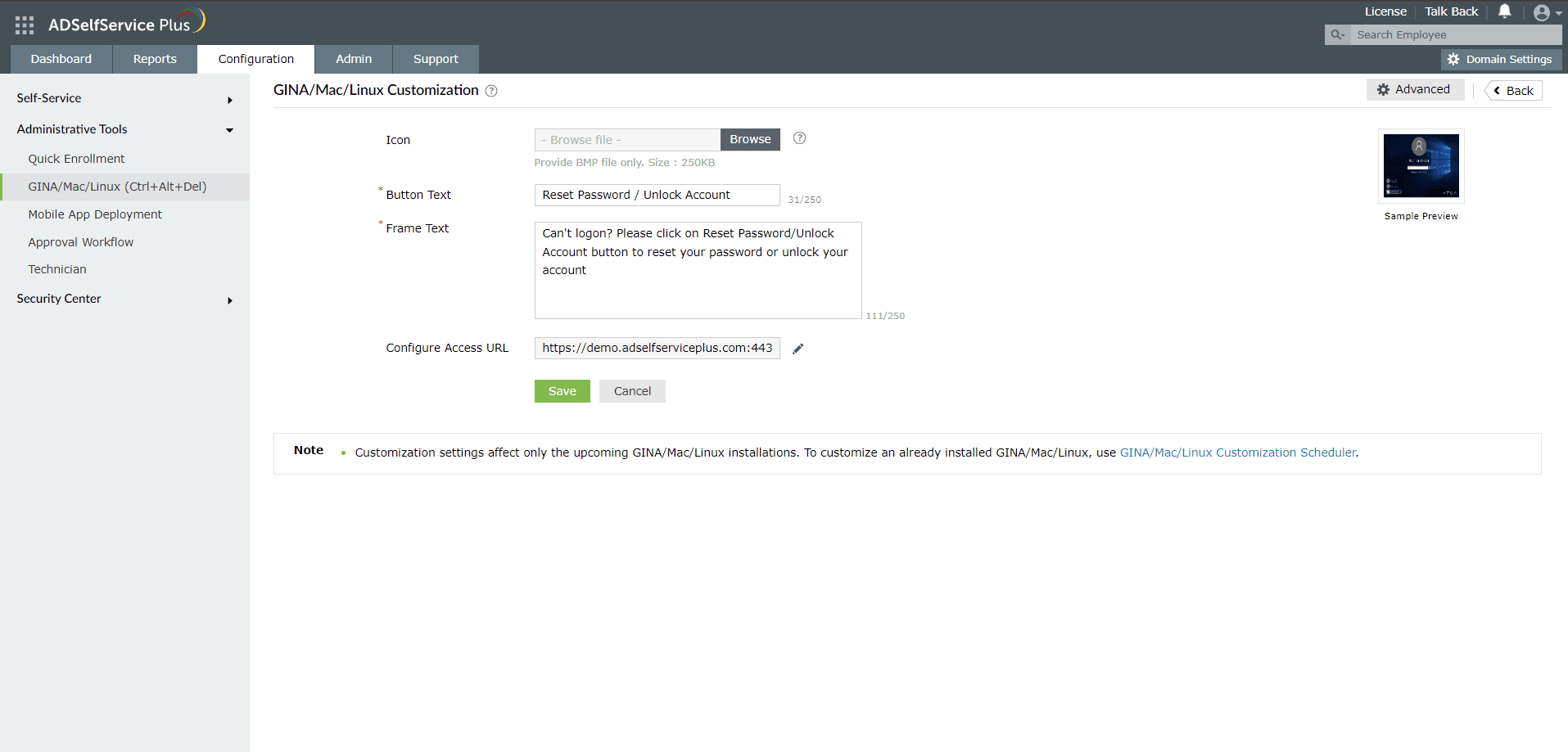
Task: Switch to the Dashboard tab
Action: point(61,59)
